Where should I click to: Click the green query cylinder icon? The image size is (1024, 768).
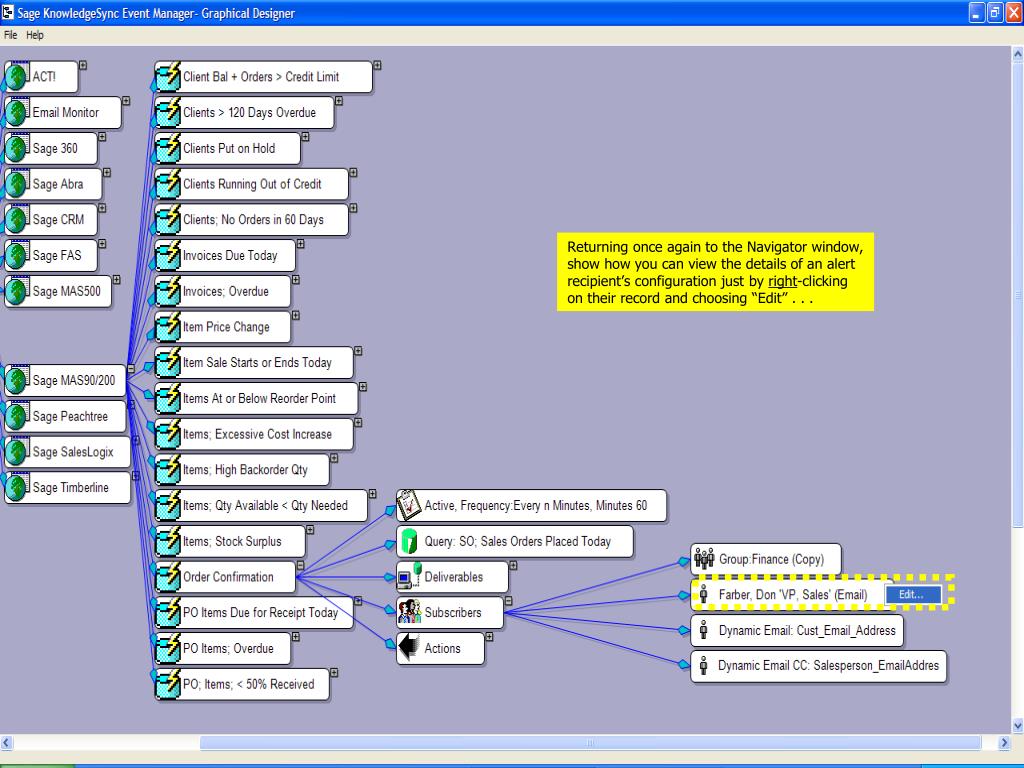click(409, 541)
